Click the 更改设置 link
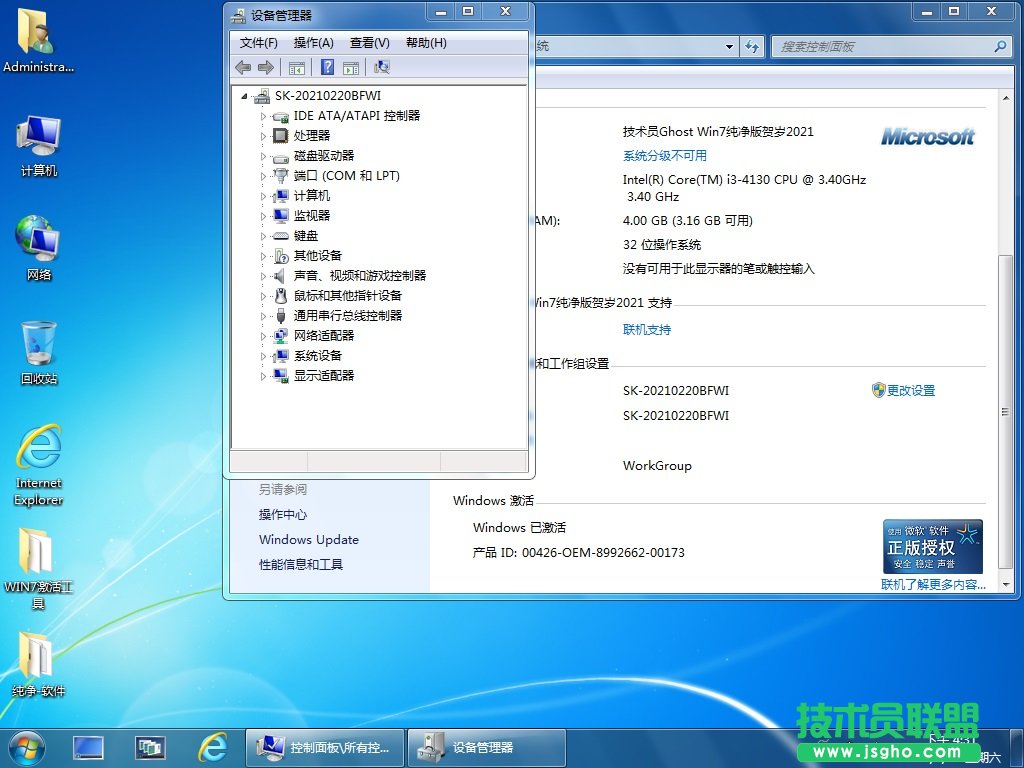The width and height of the screenshot is (1024, 768). (x=910, y=390)
